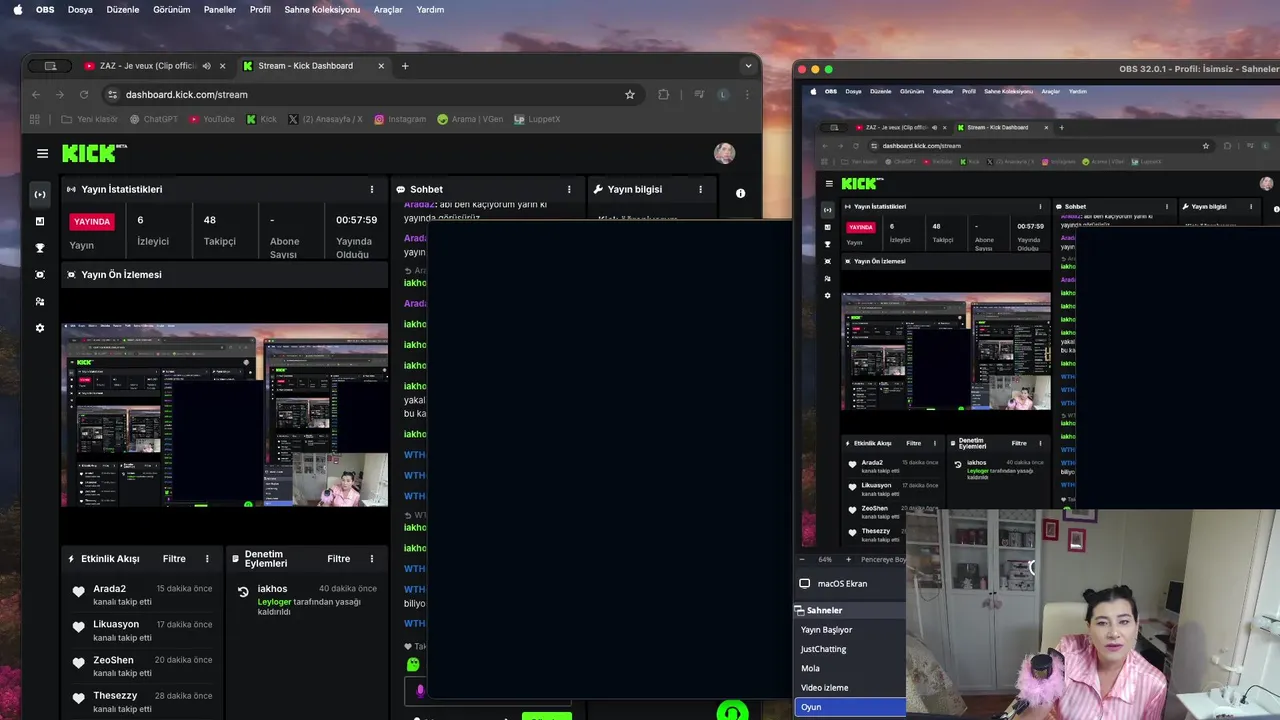Open the Sahne Koleksiyonu menu
Viewport: 1280px width, 720px height.
tap(322, 9)
